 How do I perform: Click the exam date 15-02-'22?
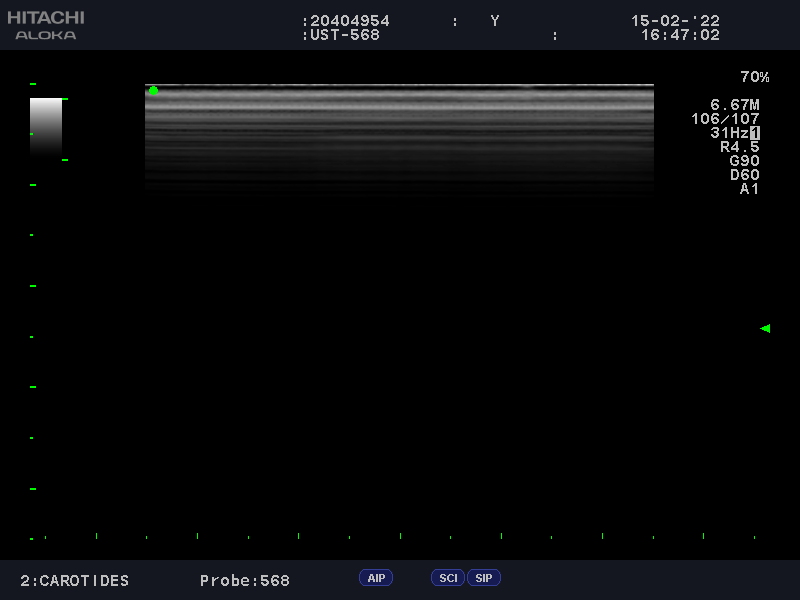[x=675, y=21]
